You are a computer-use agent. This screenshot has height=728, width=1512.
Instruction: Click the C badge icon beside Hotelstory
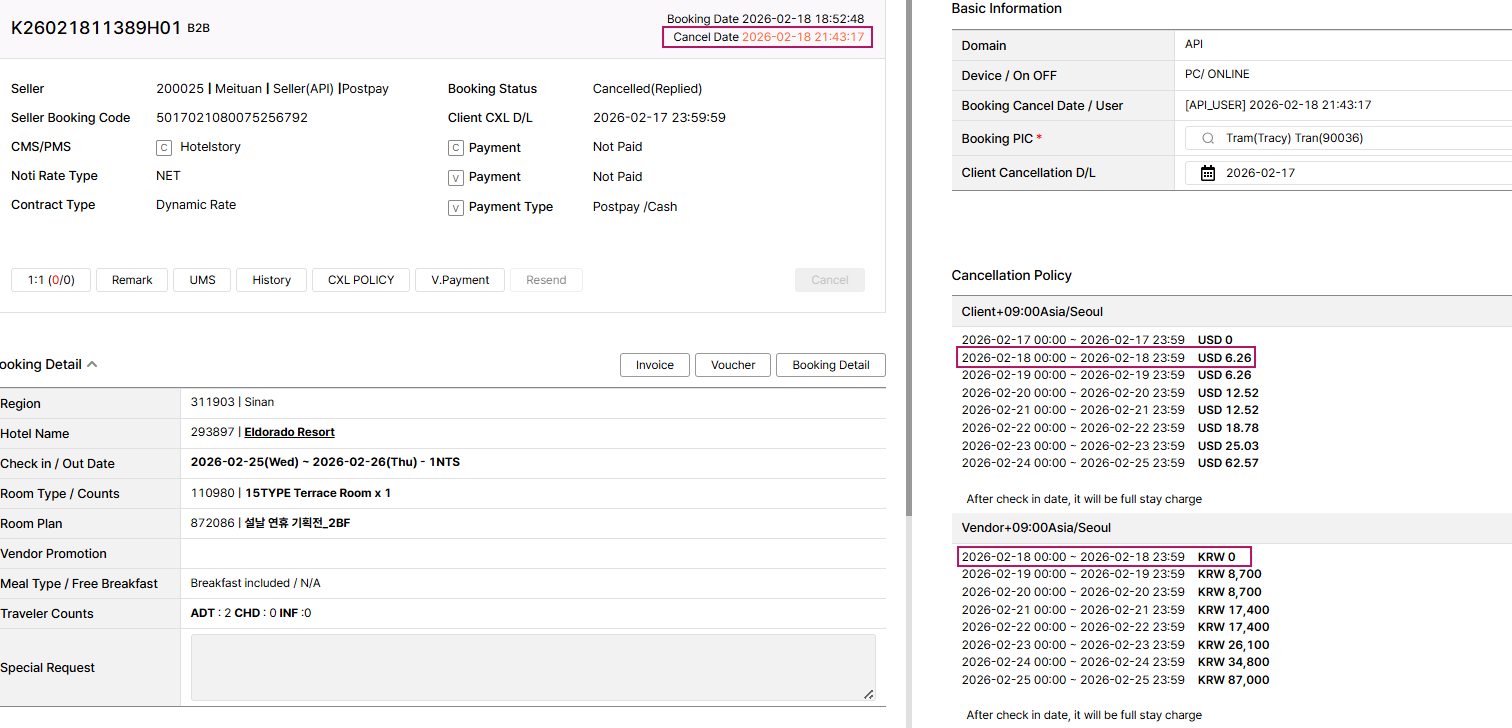tap(164, 148)
